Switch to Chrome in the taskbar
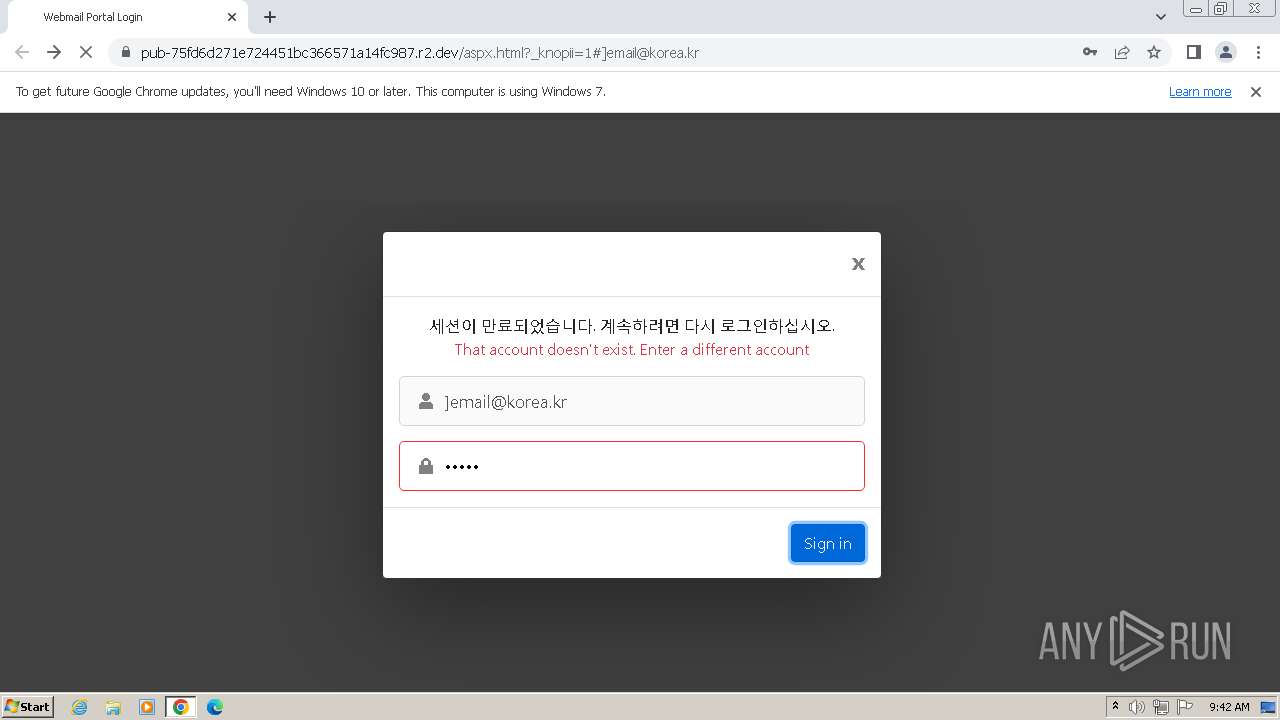 (181, 707)
